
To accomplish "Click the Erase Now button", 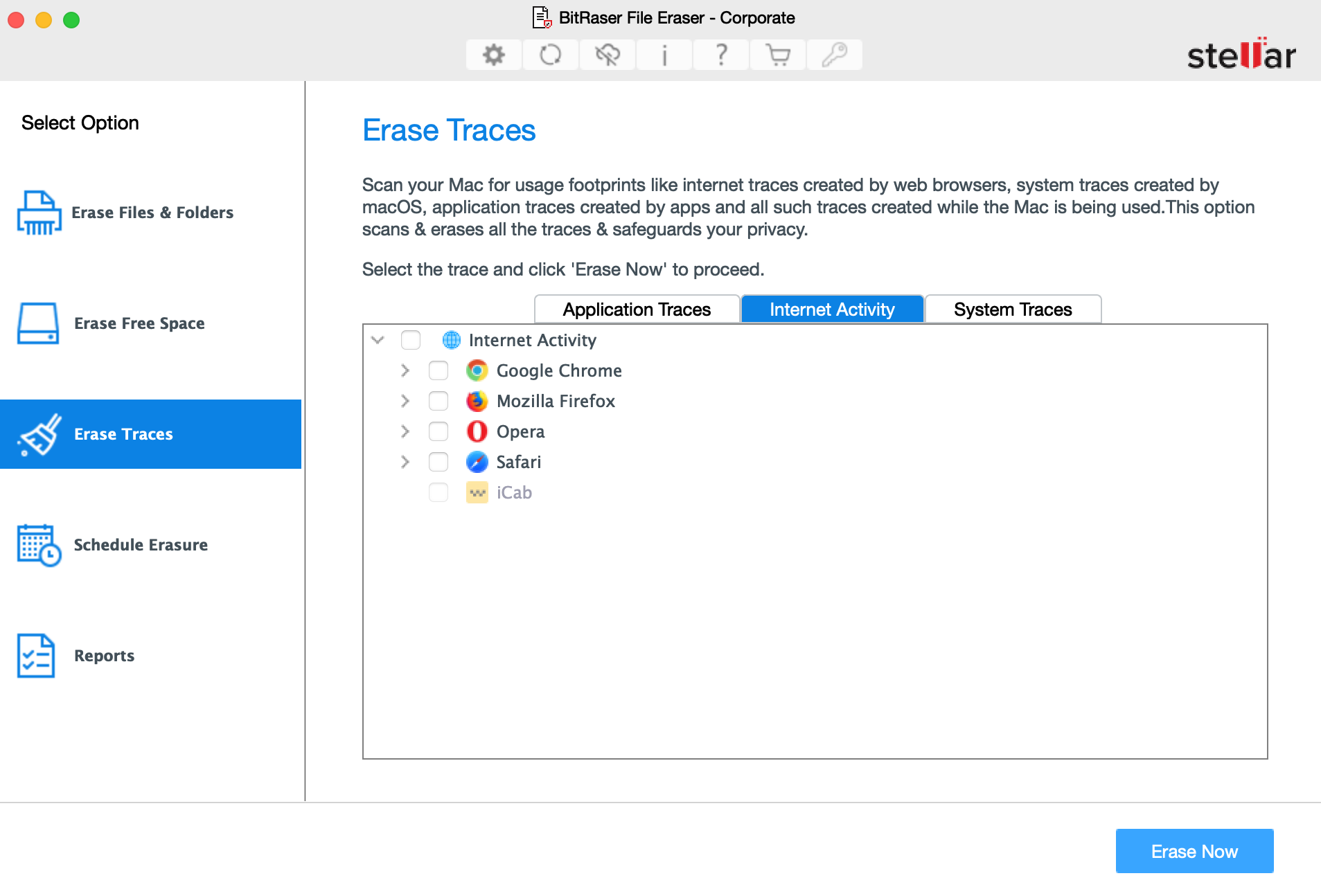I will (1194, 851).
